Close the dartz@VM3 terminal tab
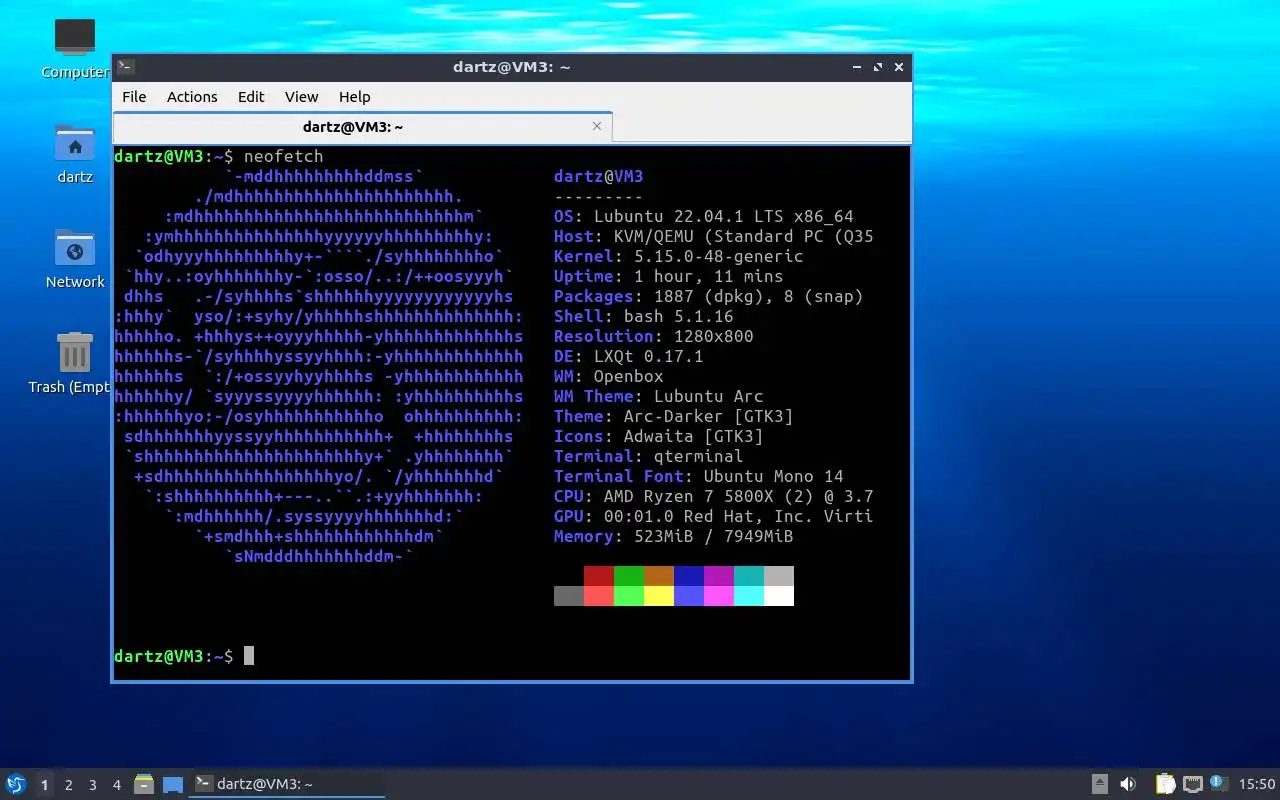Image resolution: width=1280 pixels, height=800 pixels. (597, 126)
